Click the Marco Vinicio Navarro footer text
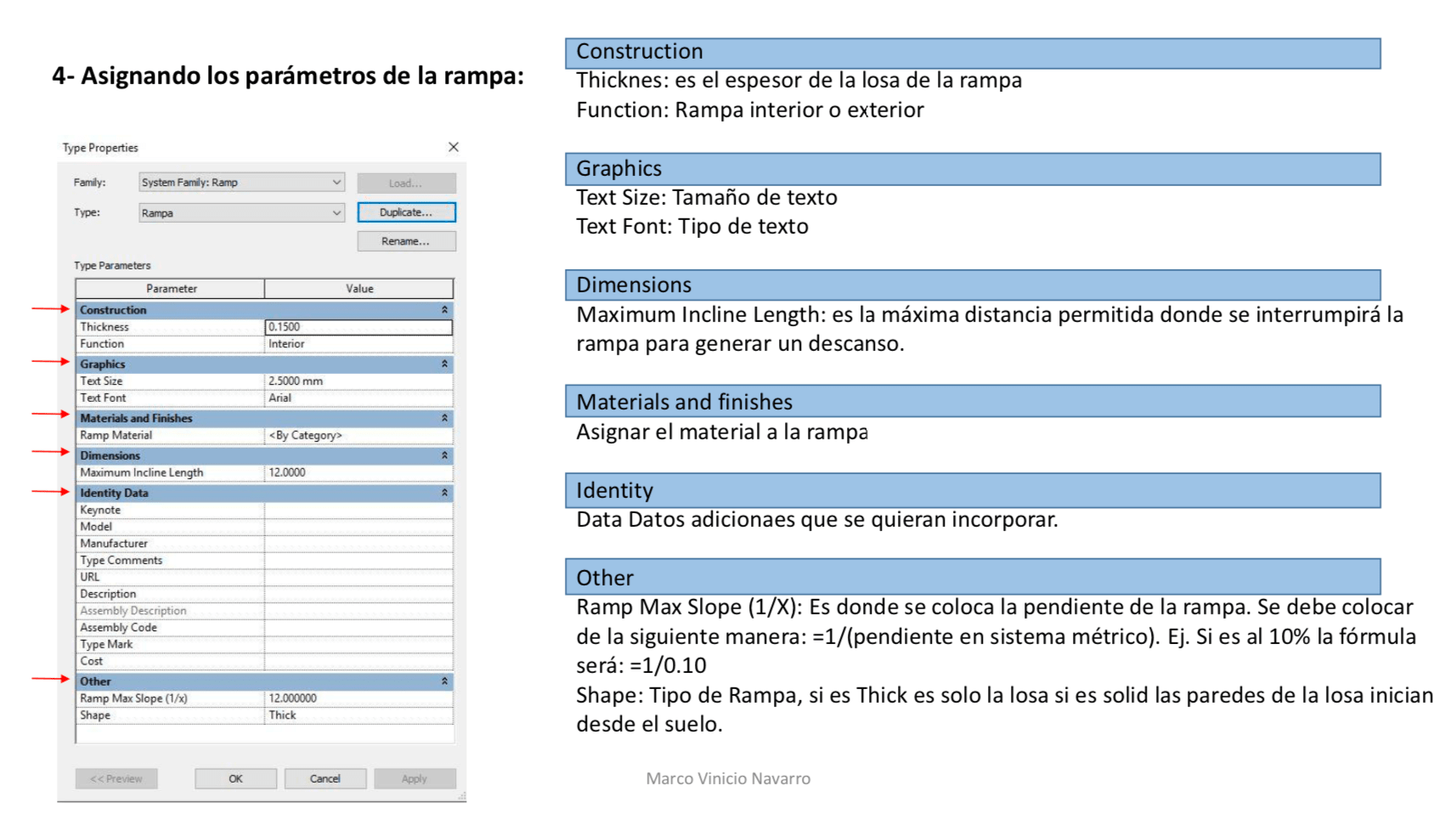The height and width of the screenshot is (814, 1456). (x=728, y=778)
